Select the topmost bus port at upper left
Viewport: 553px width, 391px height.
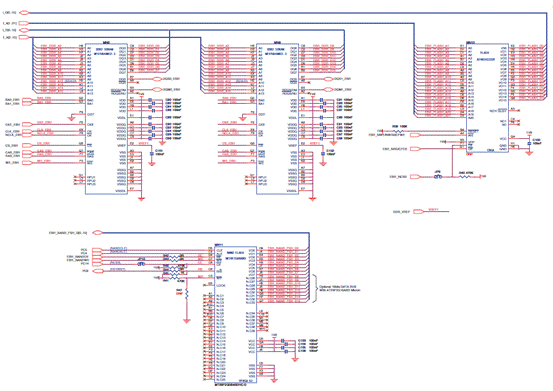(x=24, y=13)
